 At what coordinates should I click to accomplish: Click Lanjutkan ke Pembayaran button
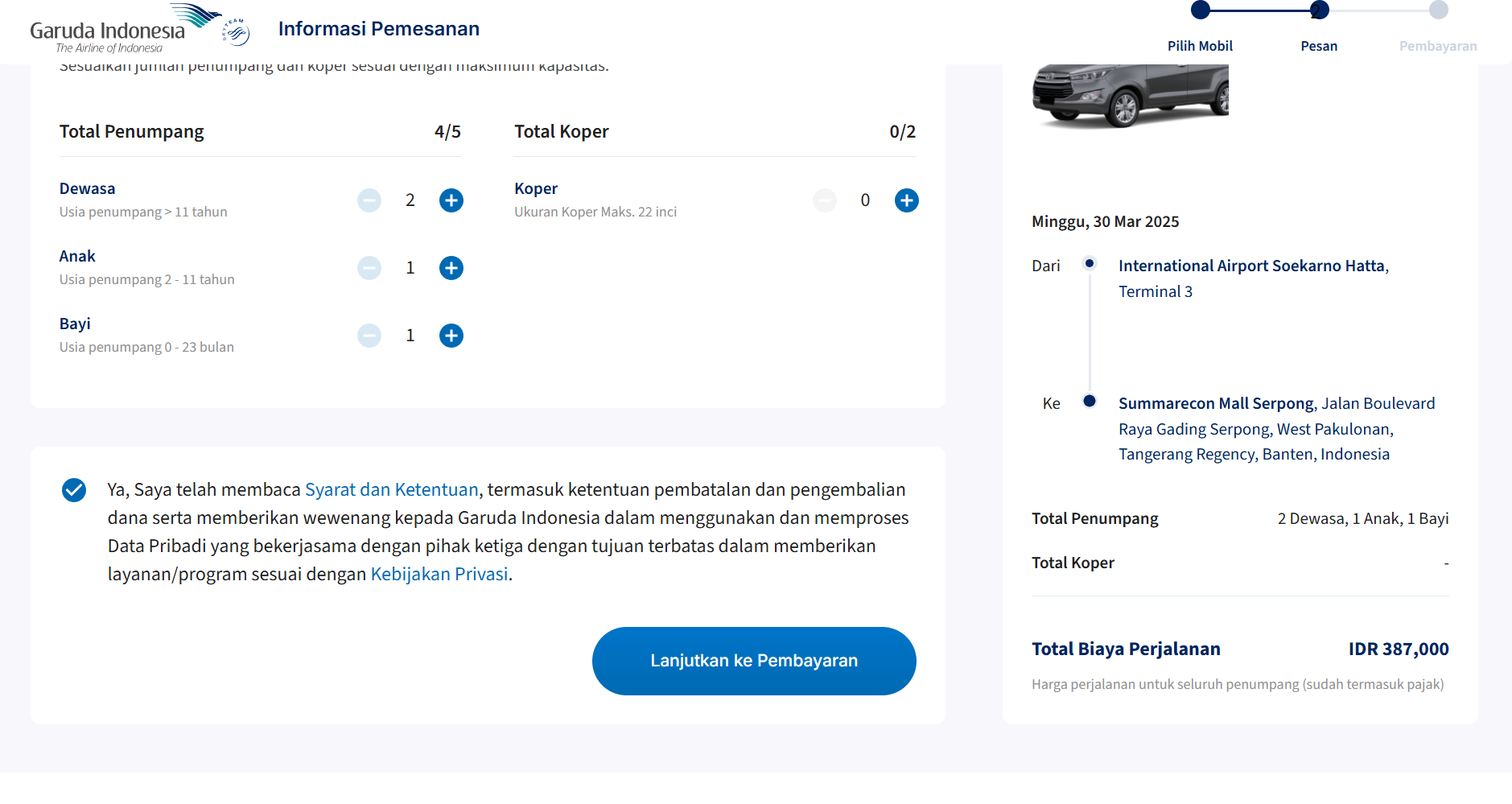754,661
